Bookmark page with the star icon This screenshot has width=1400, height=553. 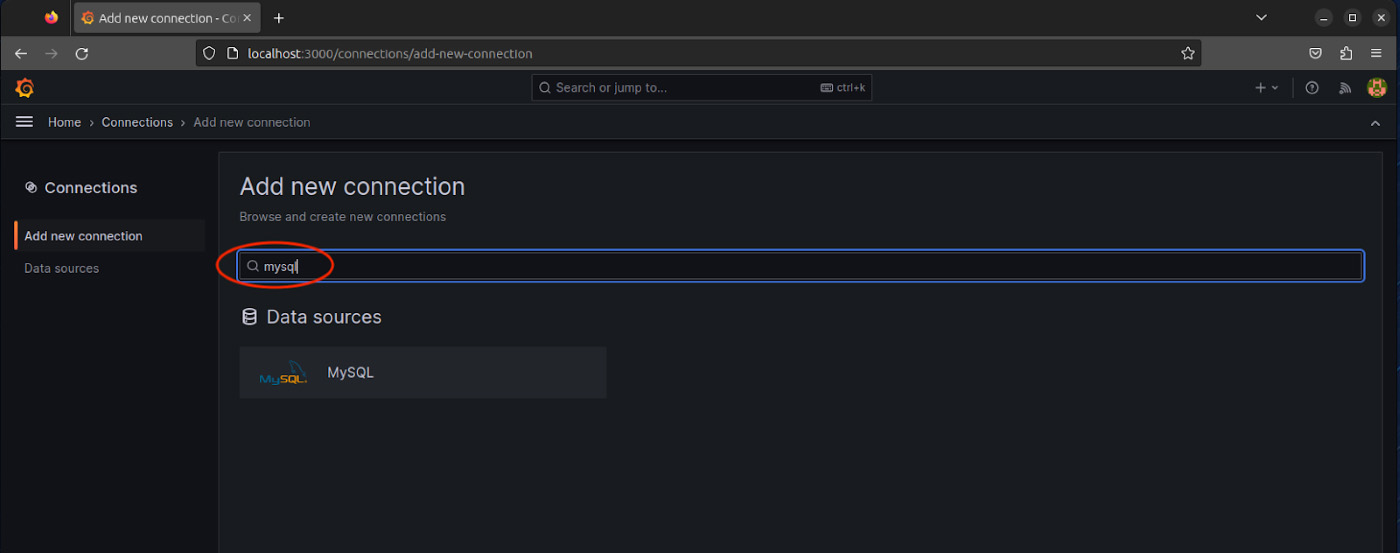(x=1188, y=54)
